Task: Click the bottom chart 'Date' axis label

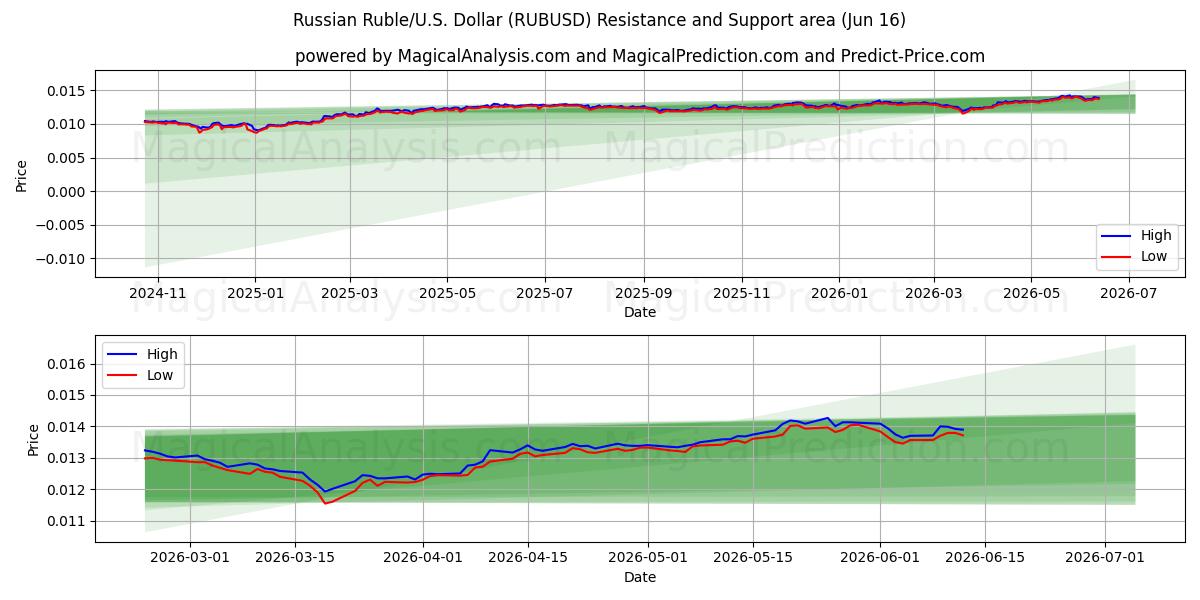Action: [640, 577]
